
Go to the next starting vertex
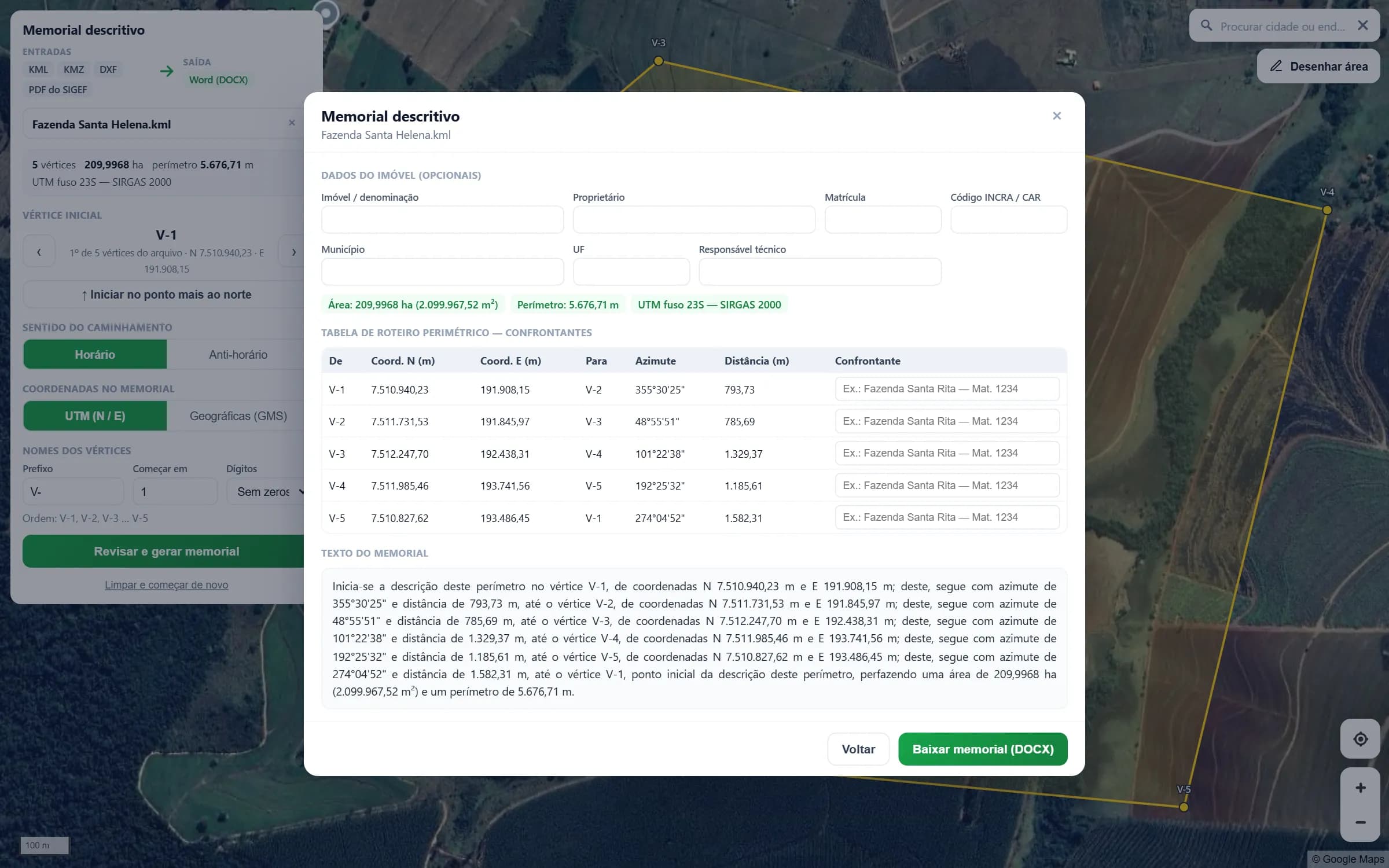(x=293, y=251)
